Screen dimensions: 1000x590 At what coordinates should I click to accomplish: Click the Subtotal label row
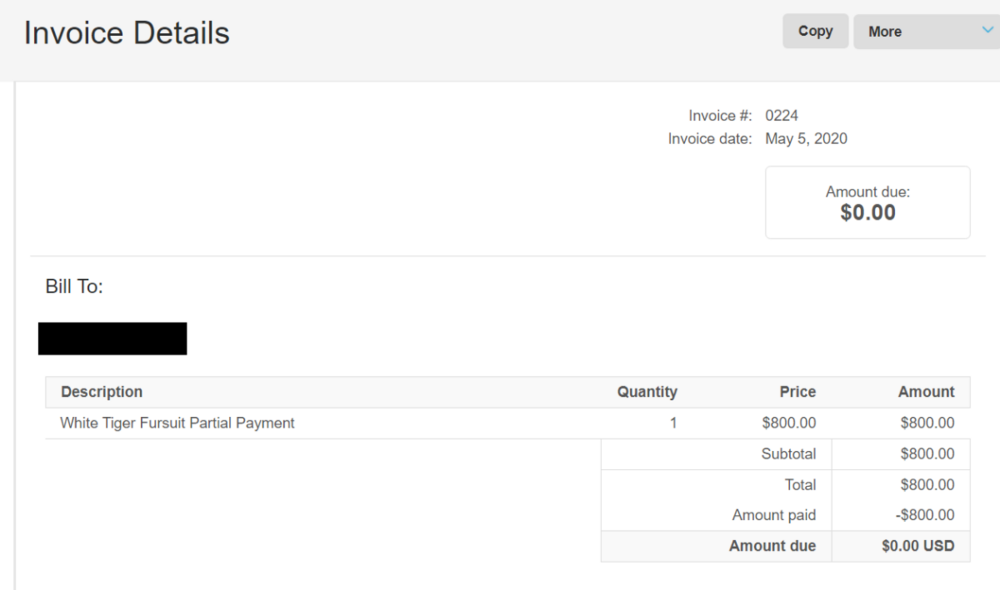tap(786, 454)
